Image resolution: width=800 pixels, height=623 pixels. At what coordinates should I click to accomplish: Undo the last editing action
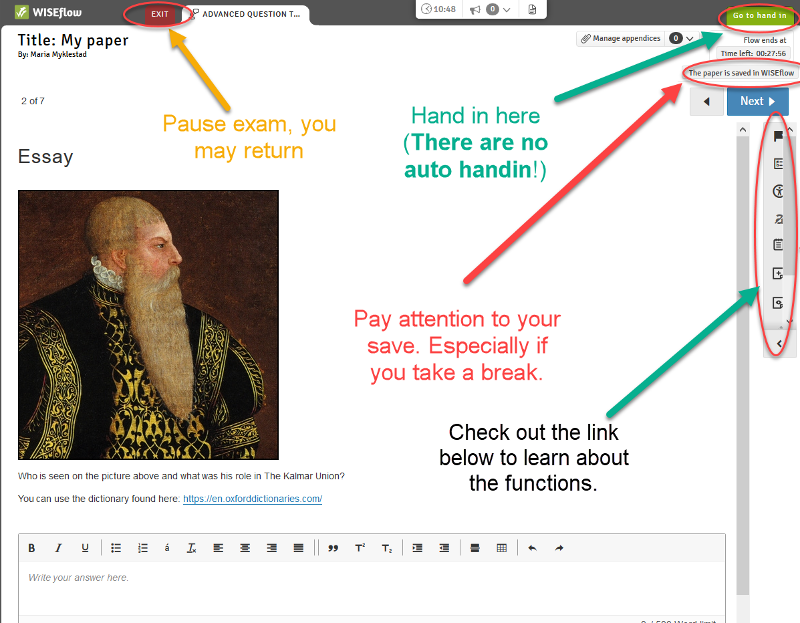click(533, 547)
